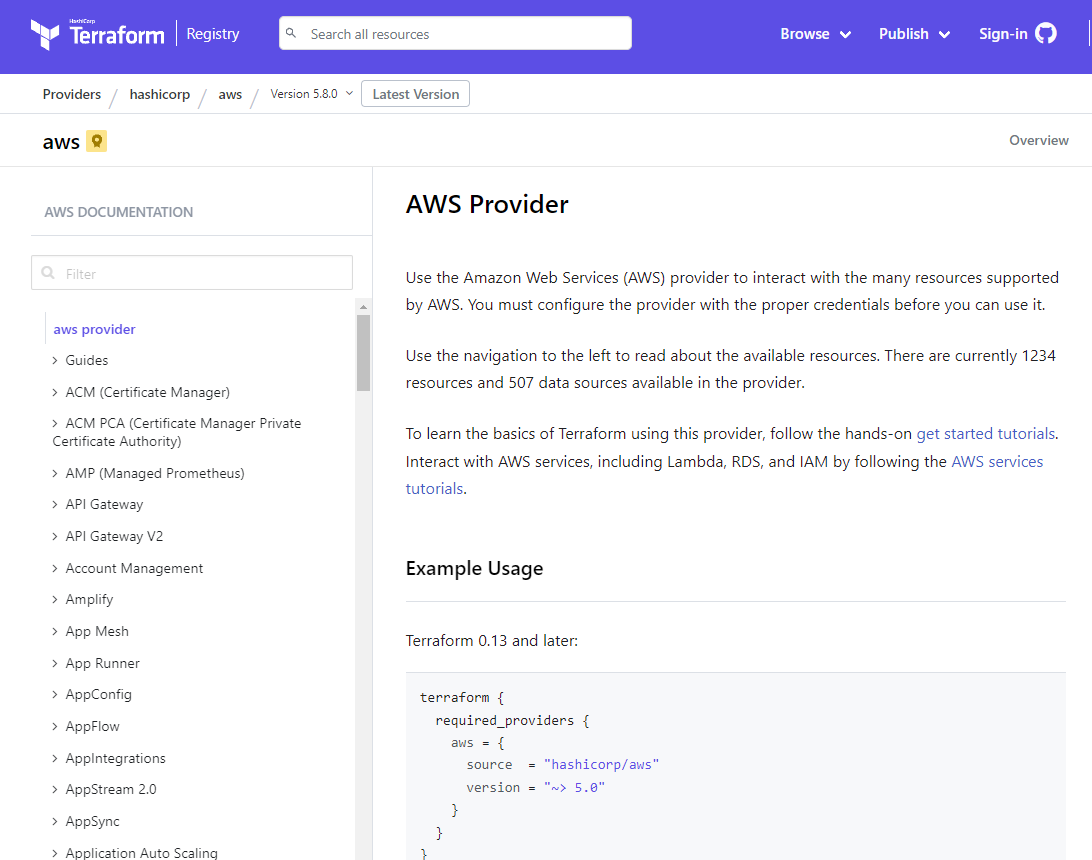
Task: Select the aws provider sidebar item
Action: point(94,329)
